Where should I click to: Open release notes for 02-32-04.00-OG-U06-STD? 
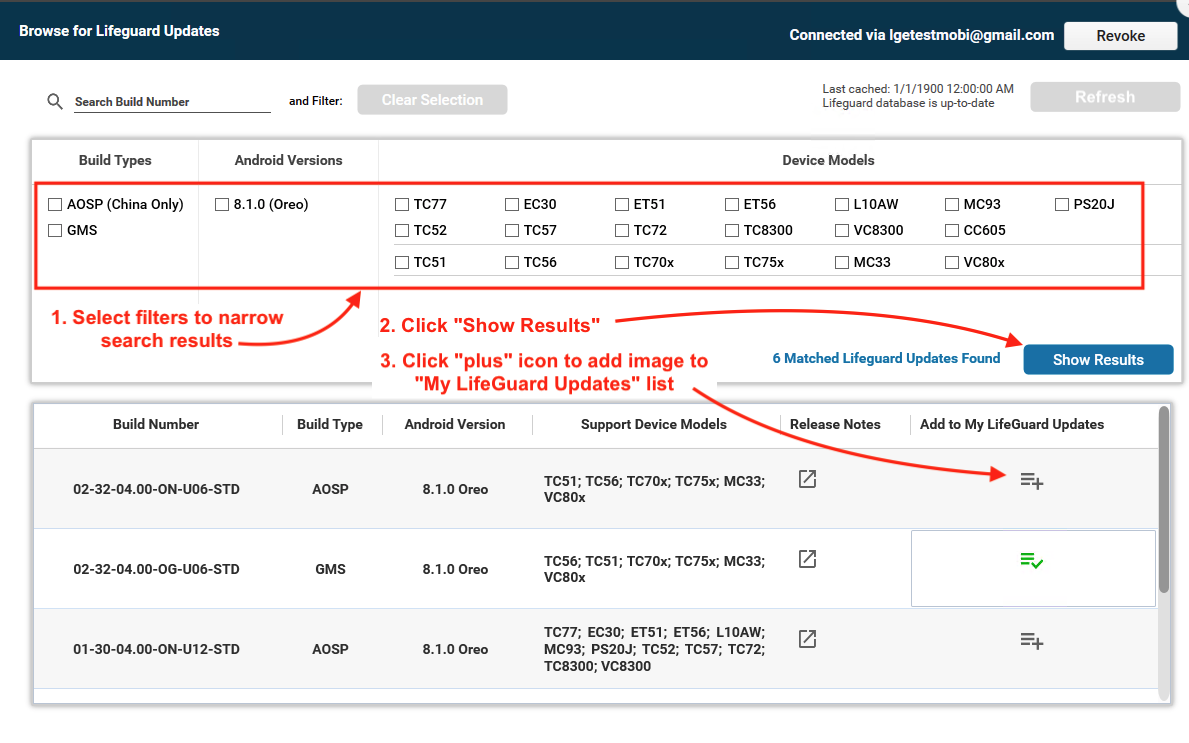coord(807,559)
